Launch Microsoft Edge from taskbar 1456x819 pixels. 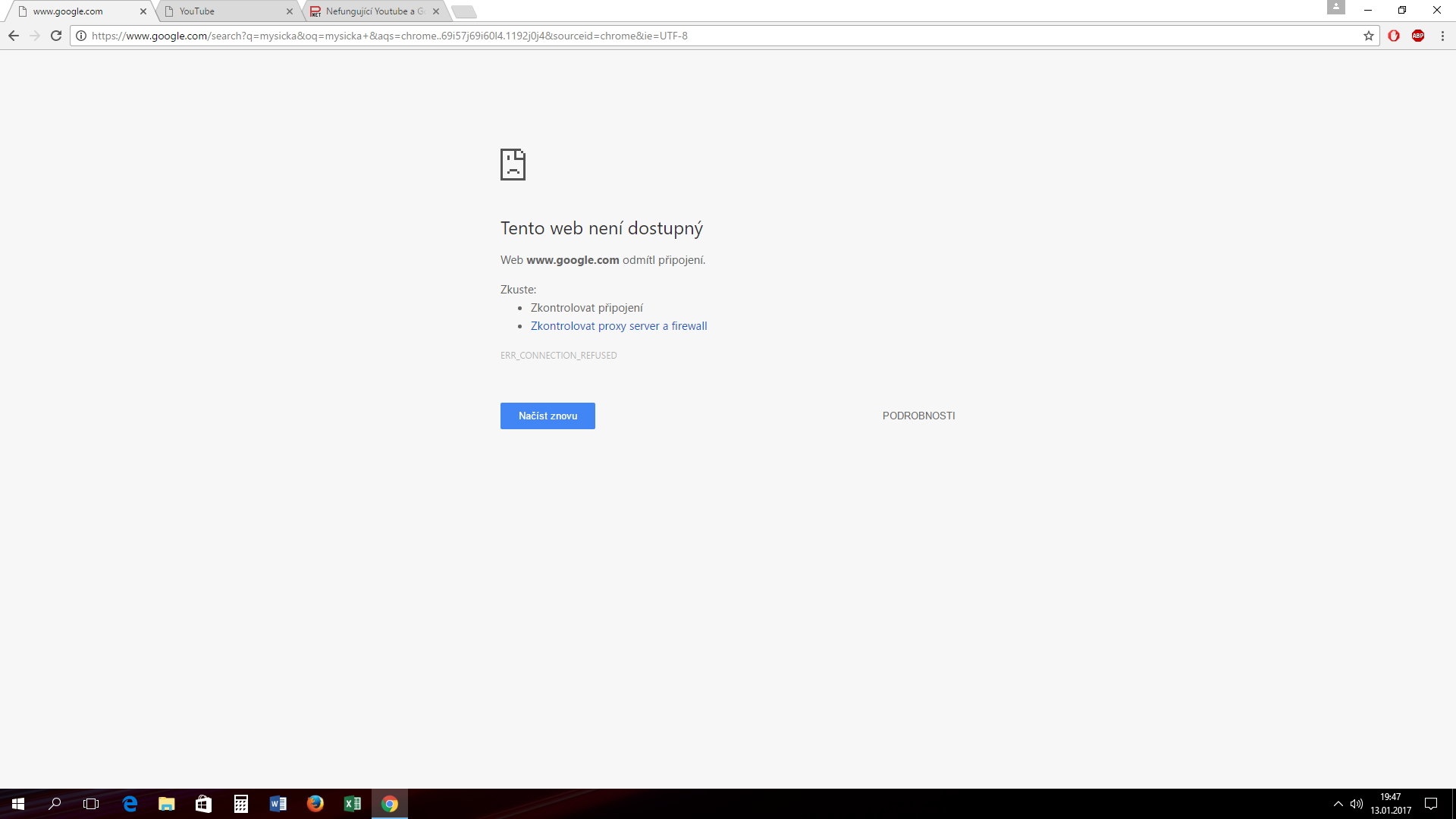coord(130,804)
